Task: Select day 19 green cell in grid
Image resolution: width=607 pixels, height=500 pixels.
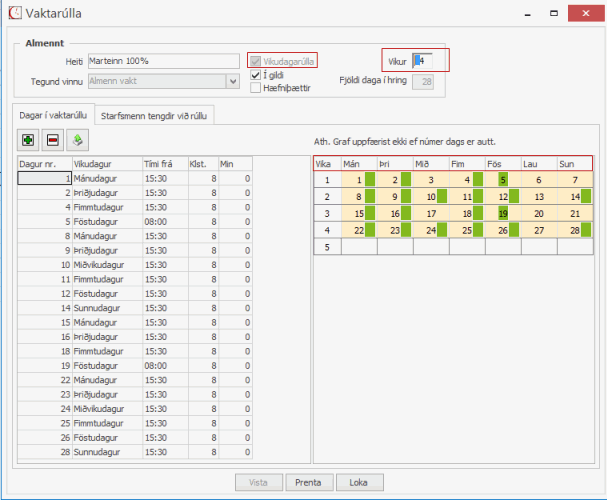Action: (x=503, y=214)
